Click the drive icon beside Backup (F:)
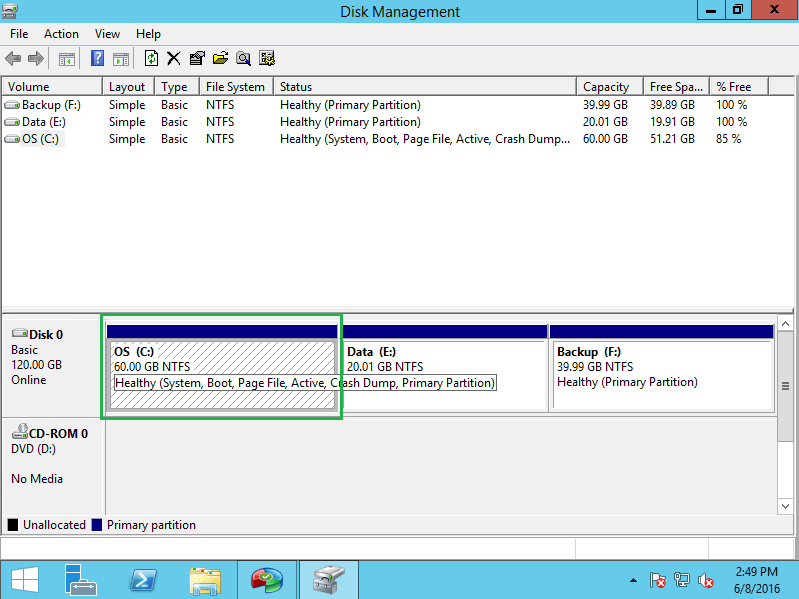The height and width of the screenshot is (599, 799). (x=12, y=105)
